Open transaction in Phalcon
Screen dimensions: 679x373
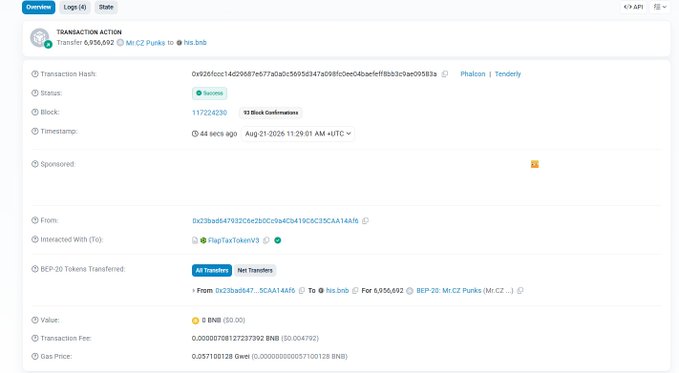[x=472, y=74]
